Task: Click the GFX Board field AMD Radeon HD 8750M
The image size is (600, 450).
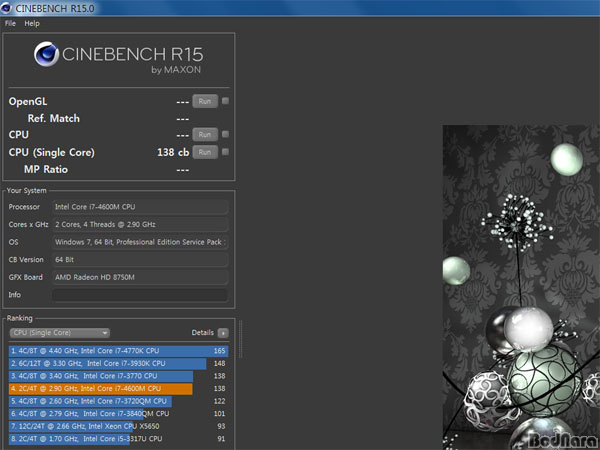Action: pyautogui.click(x=140, y=277)
